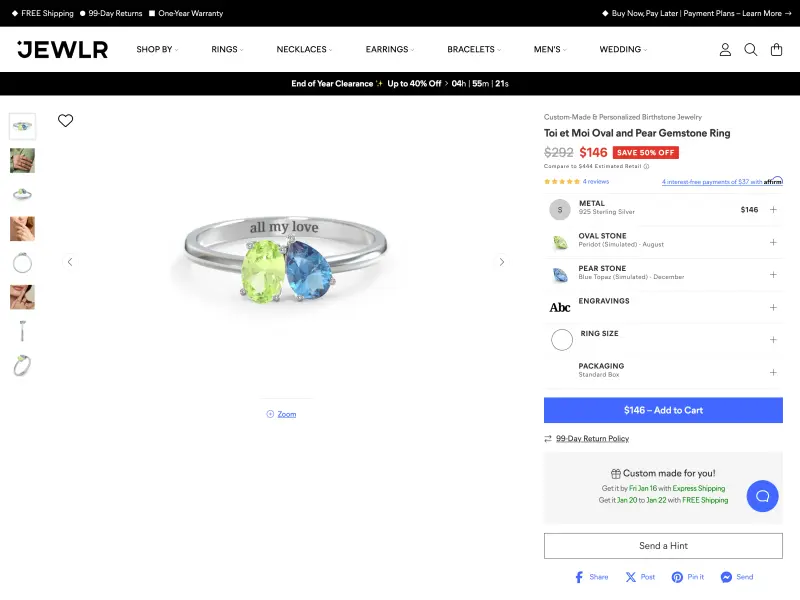Expand the Ring Size selector
800x600 pixels.
tap(773, 340)
